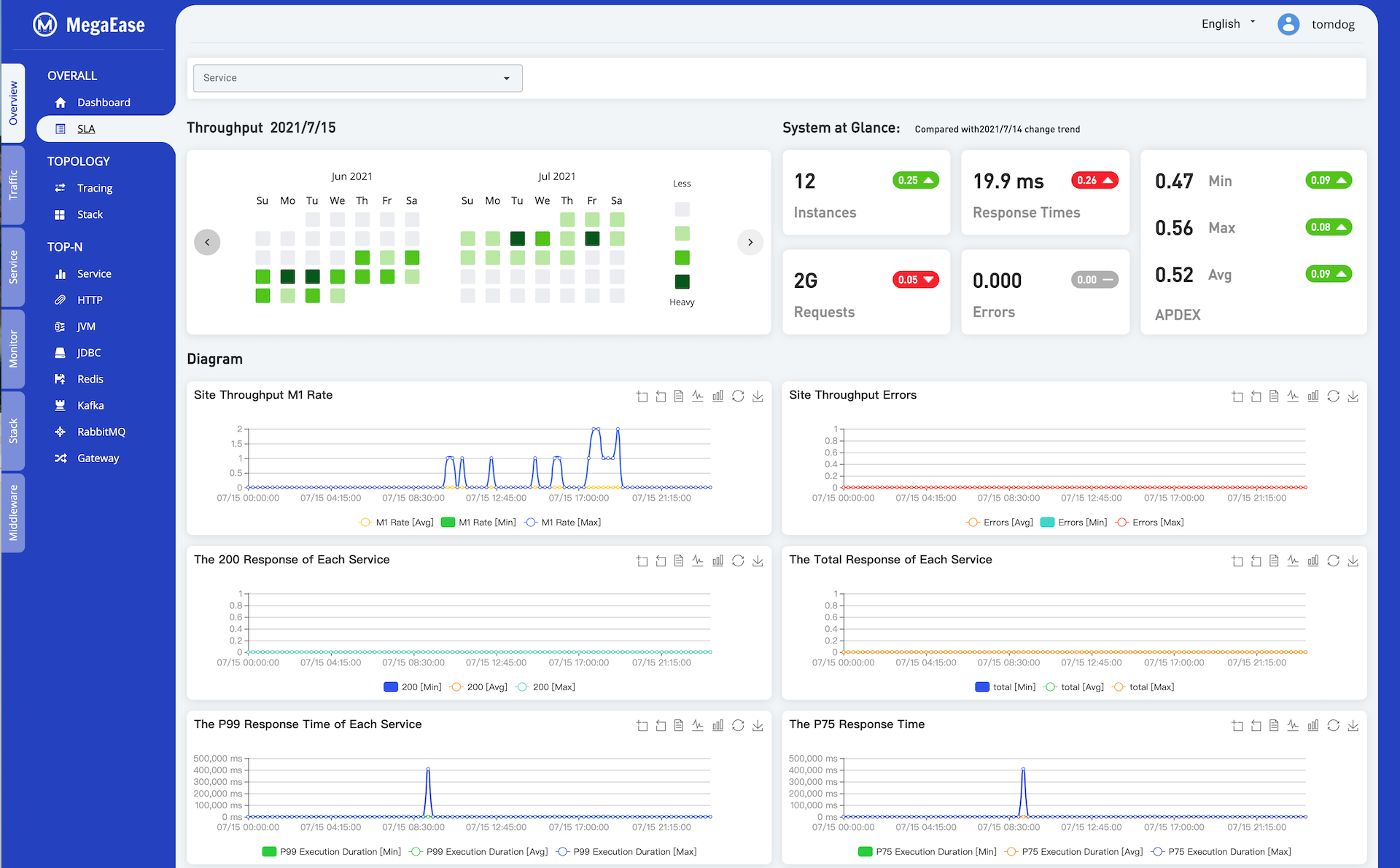Screen dimensions: 1400x868
Task: Go to next month in Throughput calendar
Action: (750, 242)
